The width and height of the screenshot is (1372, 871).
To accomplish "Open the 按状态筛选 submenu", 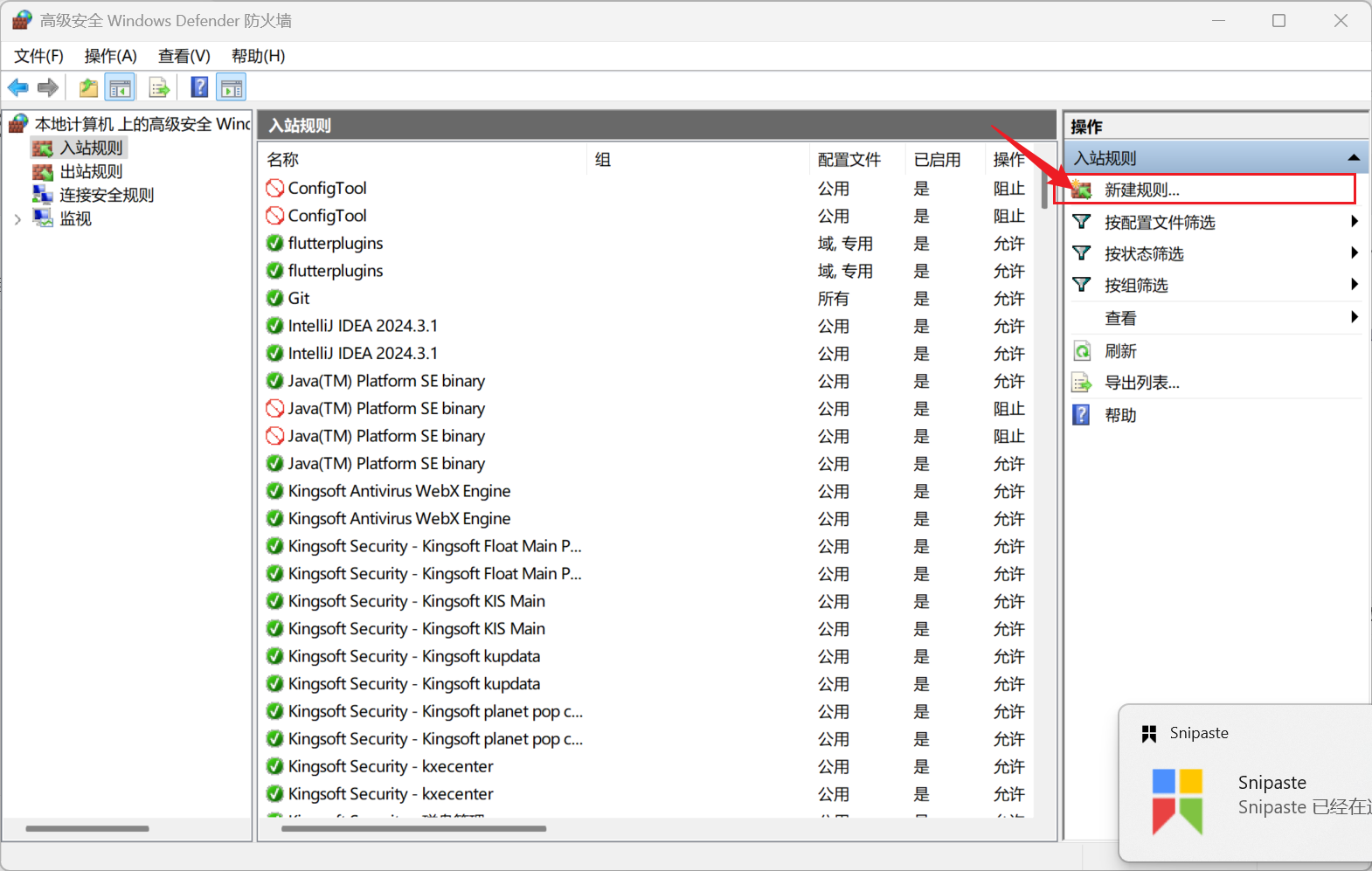I will 1214,253.
